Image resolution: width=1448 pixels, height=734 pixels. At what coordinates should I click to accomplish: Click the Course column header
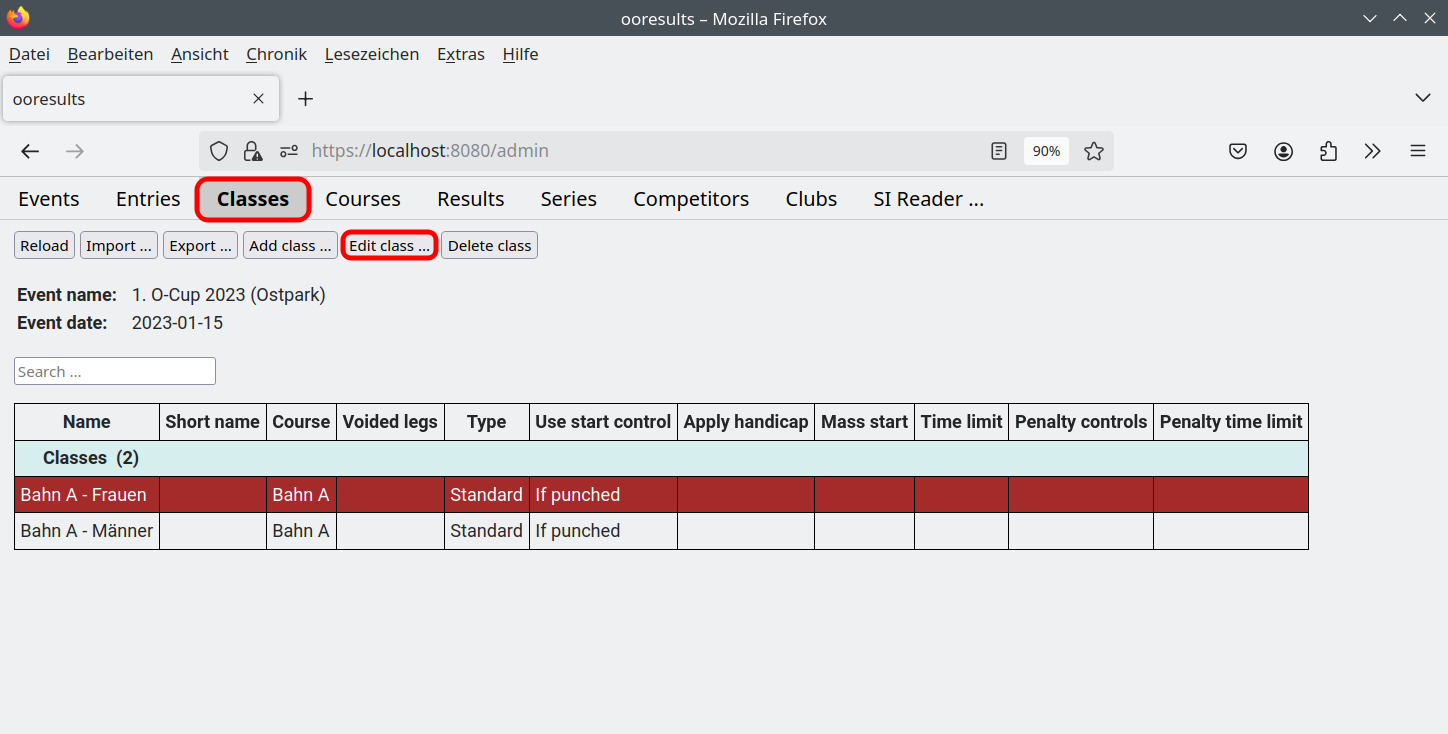(x=301, y=422)
